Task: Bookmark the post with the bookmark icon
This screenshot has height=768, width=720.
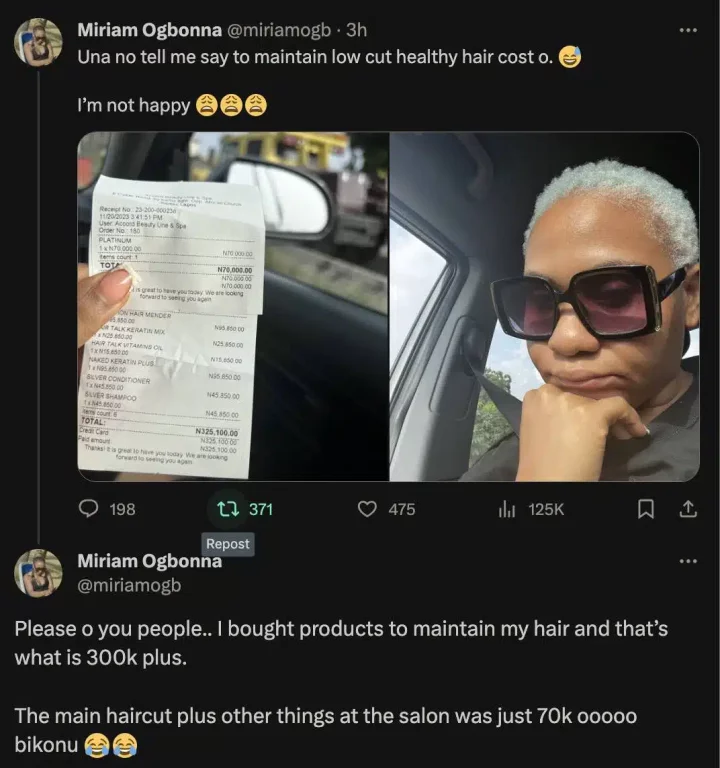Action: pyautogui.click(x=646, y=509)
